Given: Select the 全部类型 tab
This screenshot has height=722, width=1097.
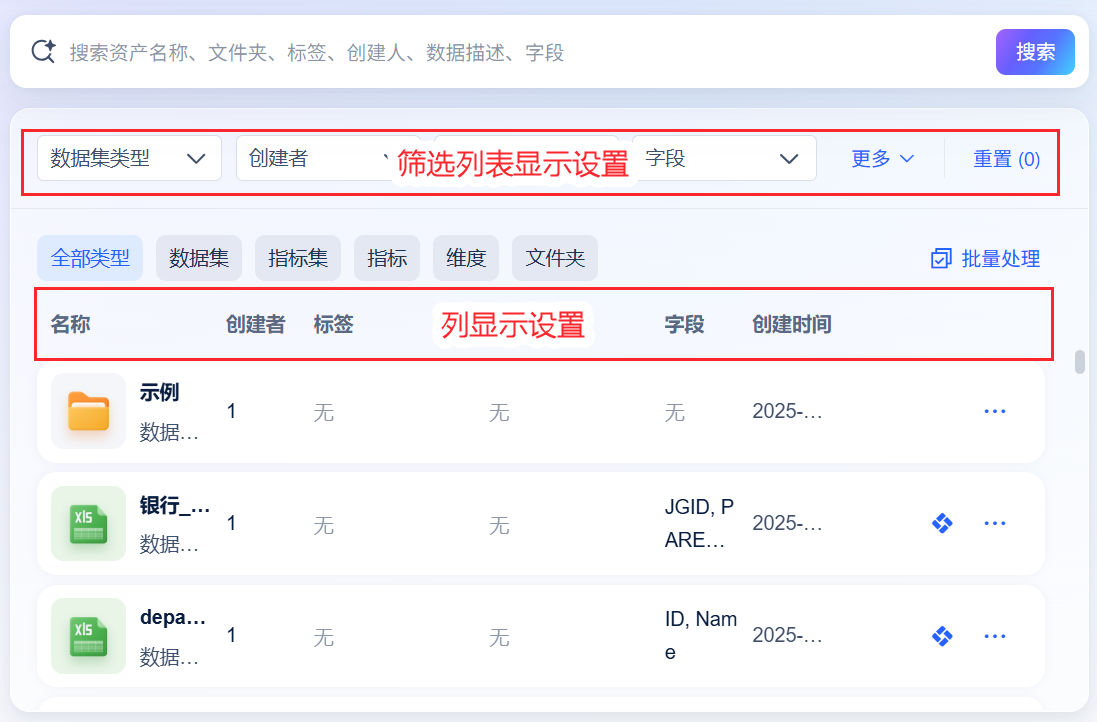Looking at the screenshot, I should 90,258.
